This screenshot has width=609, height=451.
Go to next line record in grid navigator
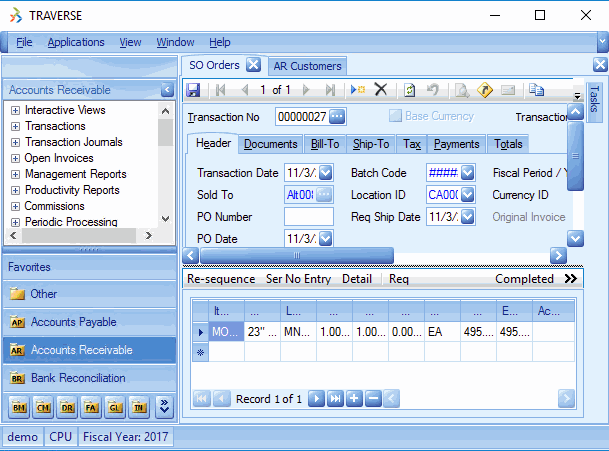pos(317,399)
